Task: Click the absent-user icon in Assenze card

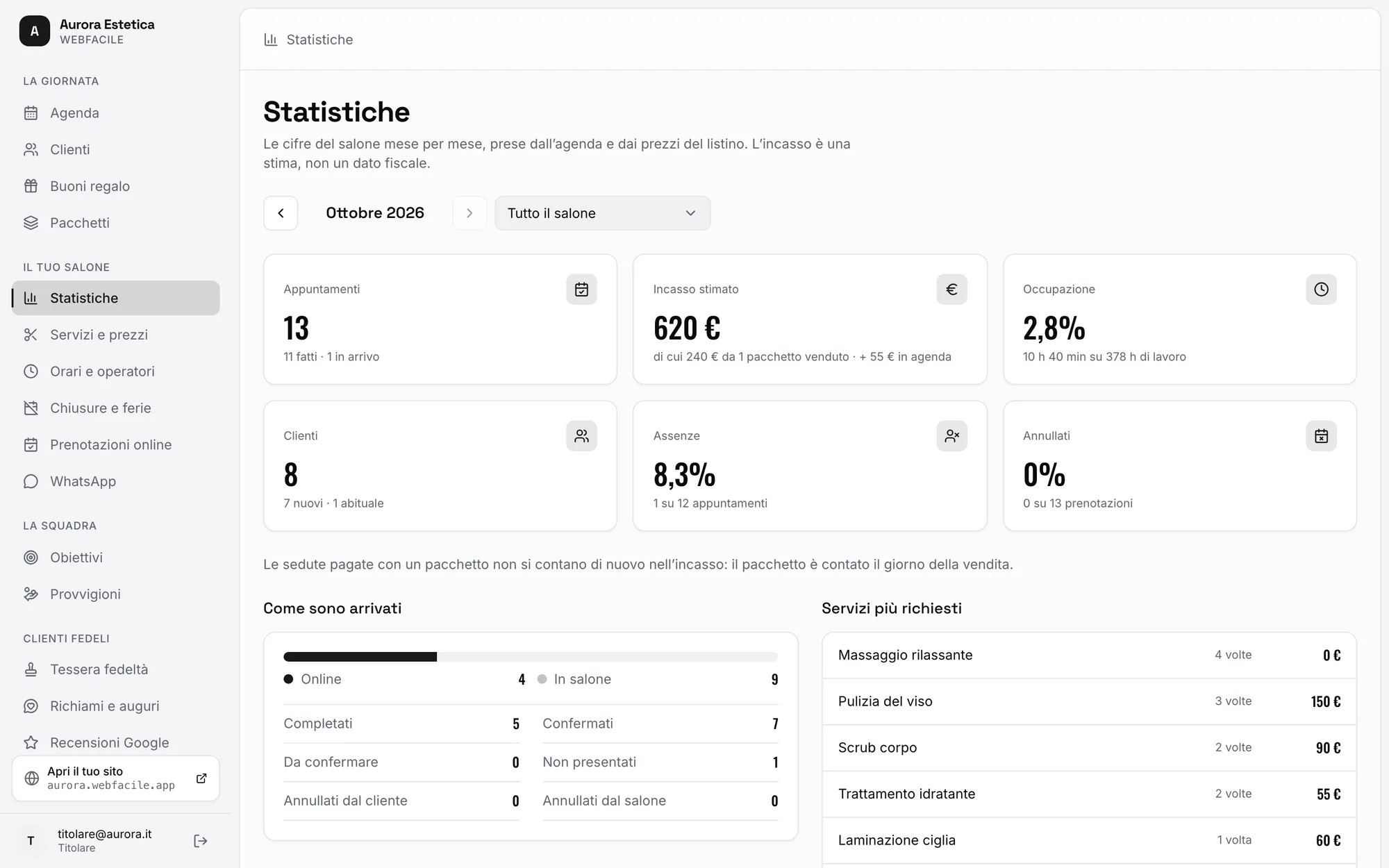Action: click(x=951, y=436)
